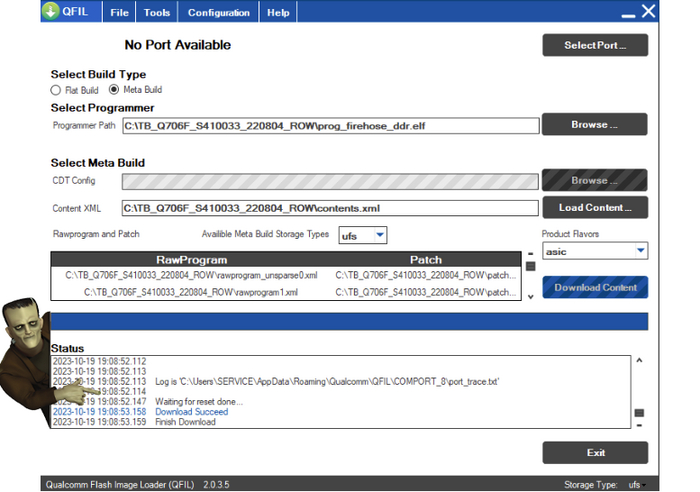
Task: Open the Configuration menu
Action: (219, 13)
